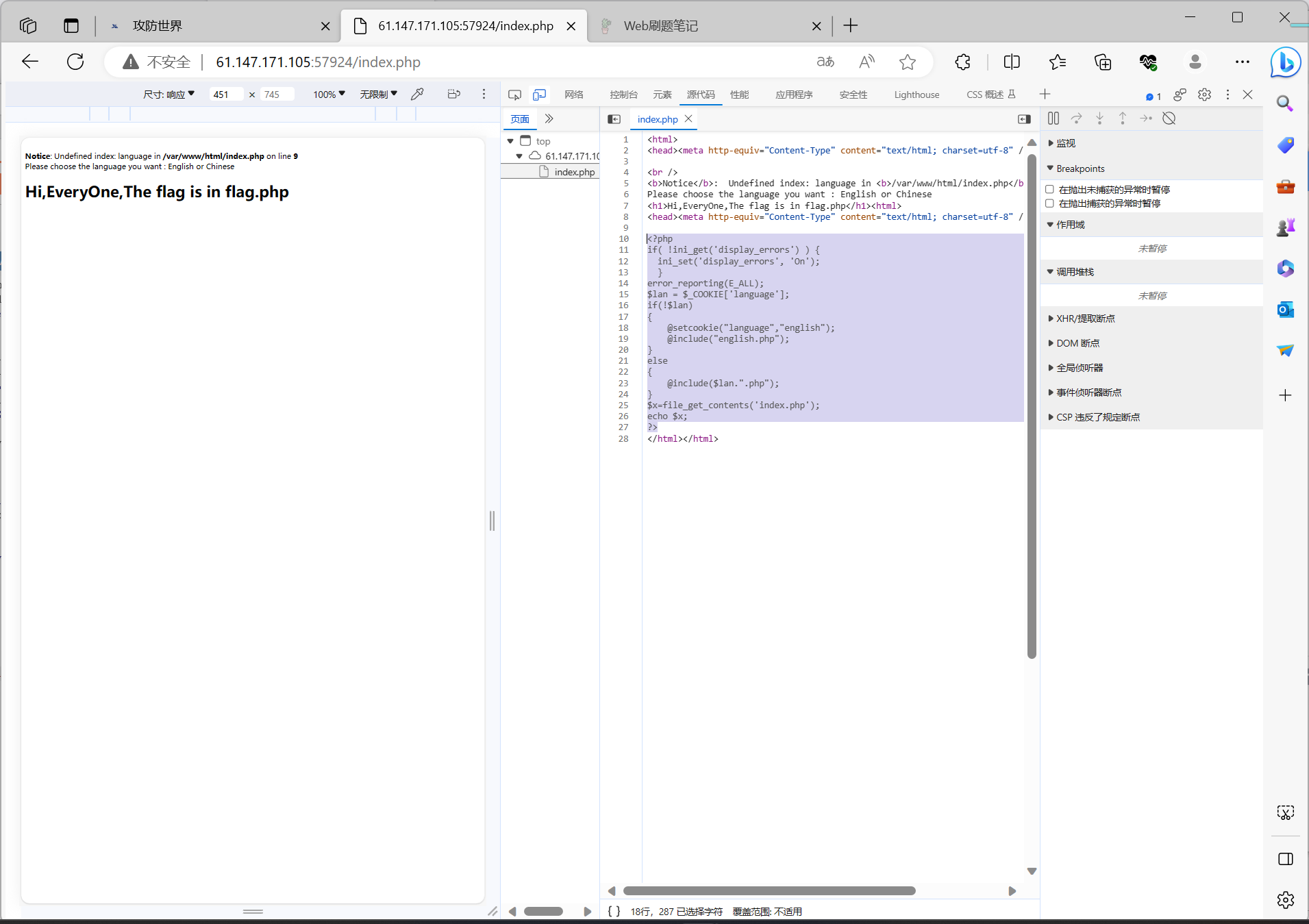Select the inspect element picker tool
1309x924 pixels.
pos(515,95)
